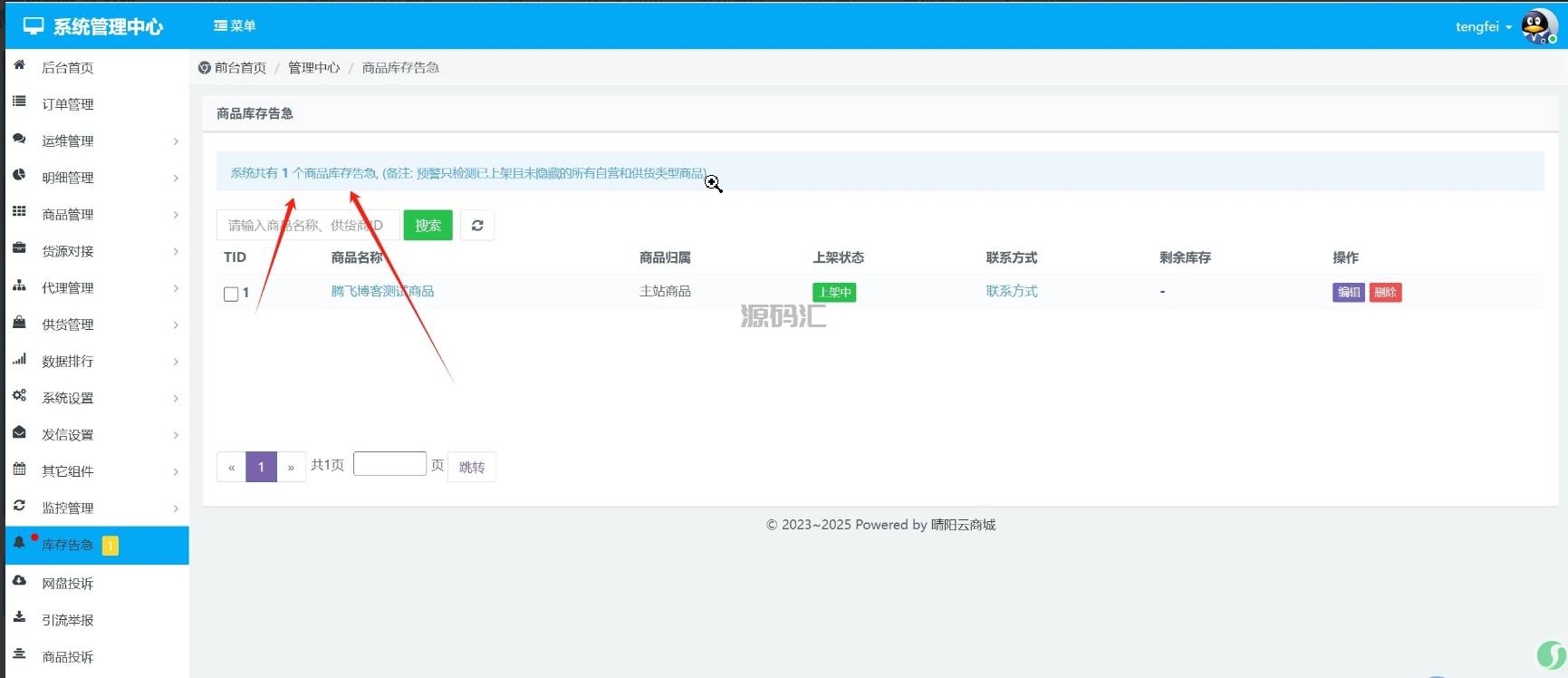Click the 联系方式 link in row 1

pos(1012,291)
